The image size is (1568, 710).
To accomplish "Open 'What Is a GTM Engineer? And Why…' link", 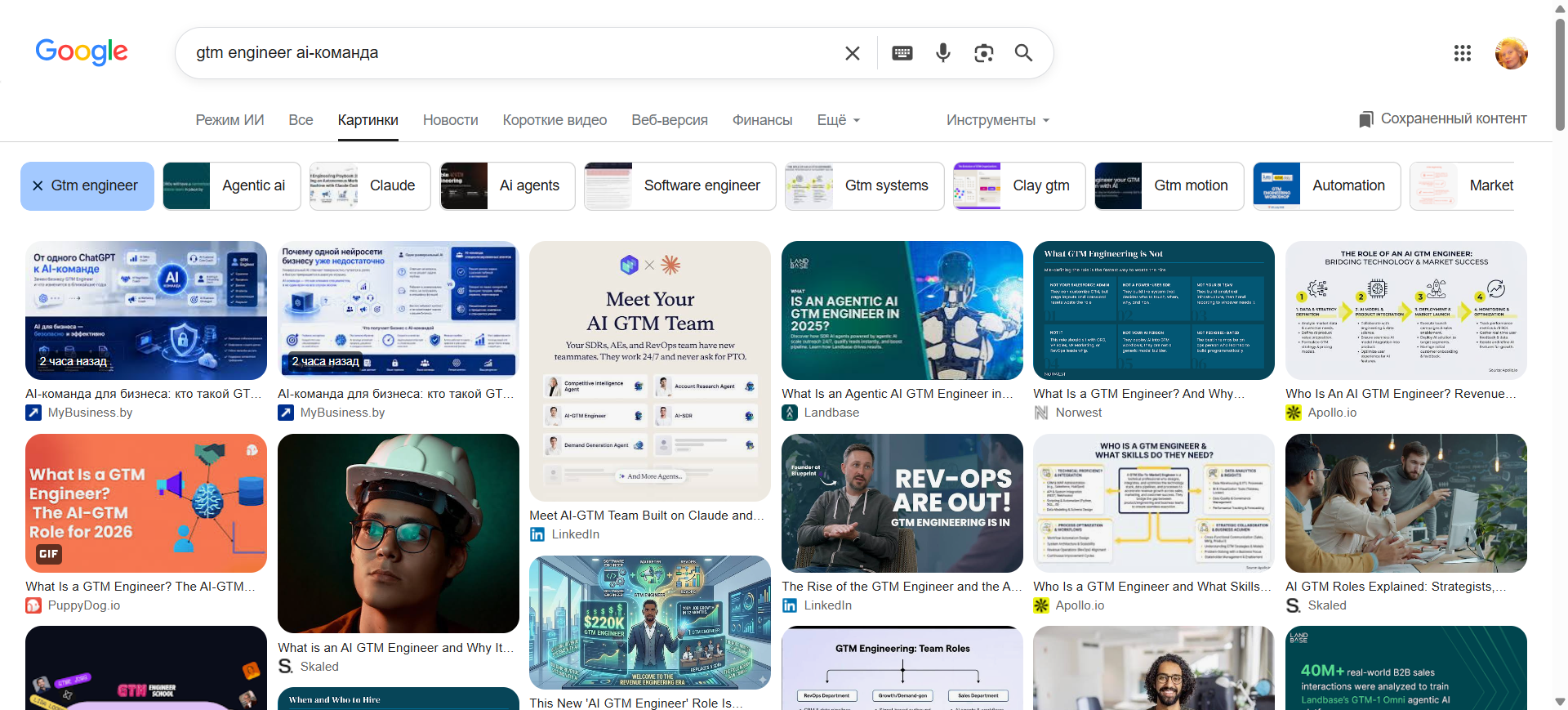I will [1139, 394].
